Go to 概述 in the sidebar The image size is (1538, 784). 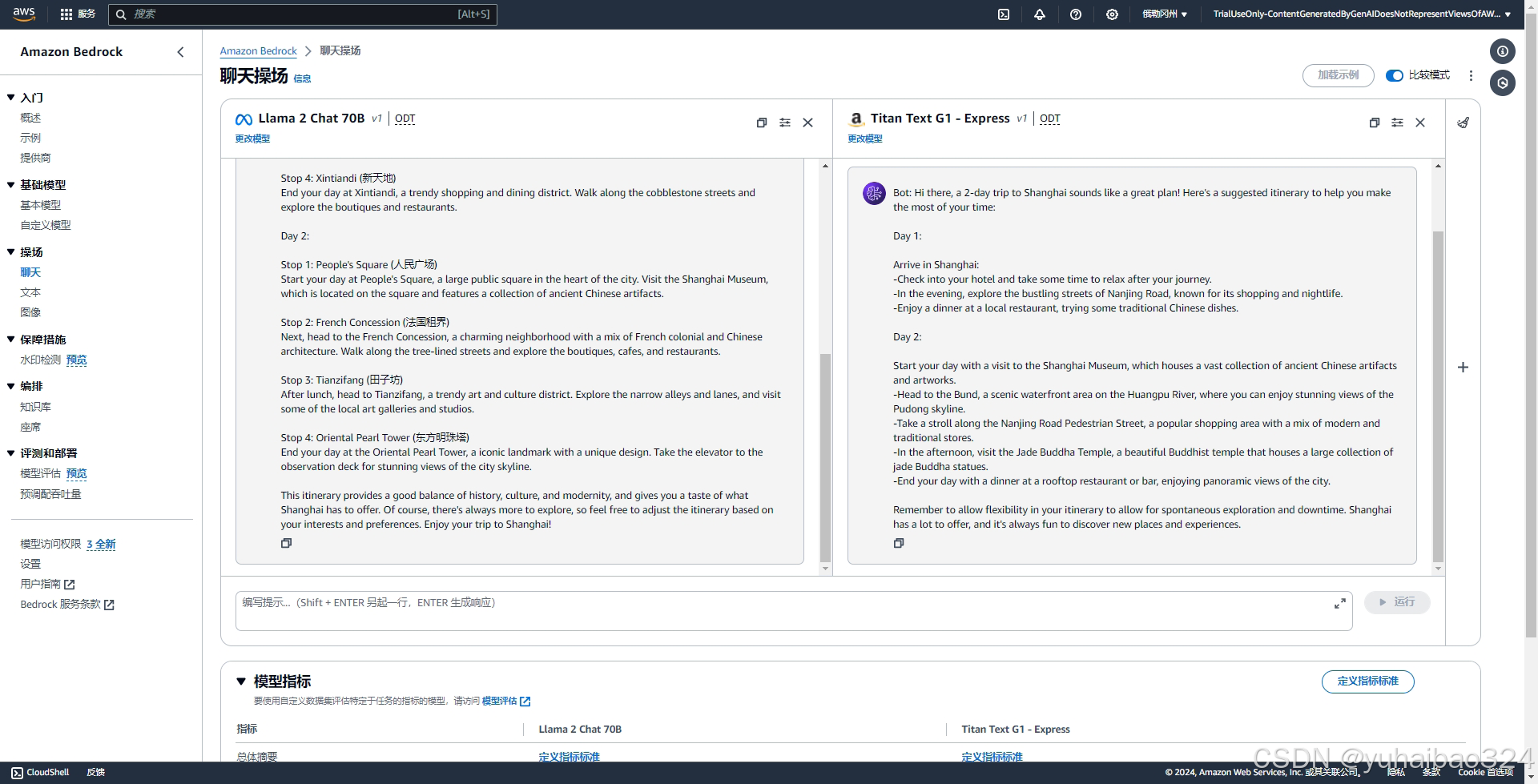(x=30, y=118)
